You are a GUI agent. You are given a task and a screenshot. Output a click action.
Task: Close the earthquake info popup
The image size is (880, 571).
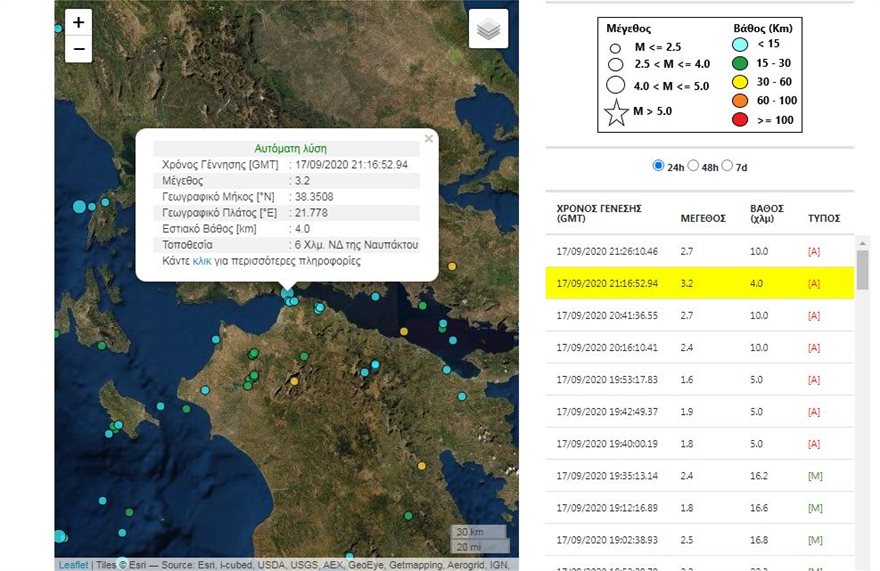429,139
